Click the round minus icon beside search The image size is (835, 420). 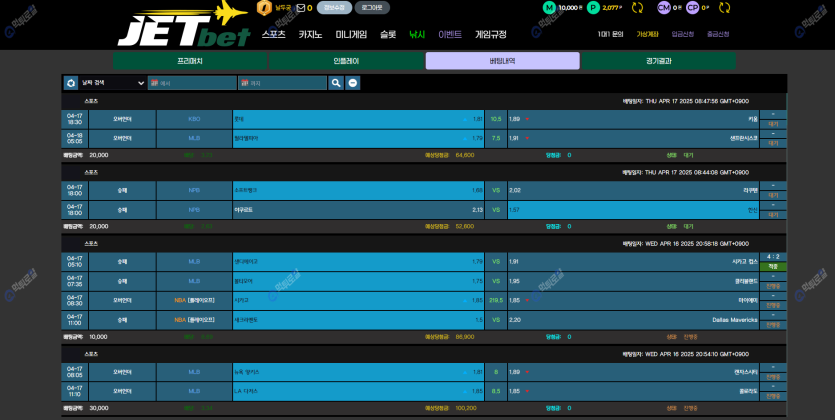pos(353,83)
